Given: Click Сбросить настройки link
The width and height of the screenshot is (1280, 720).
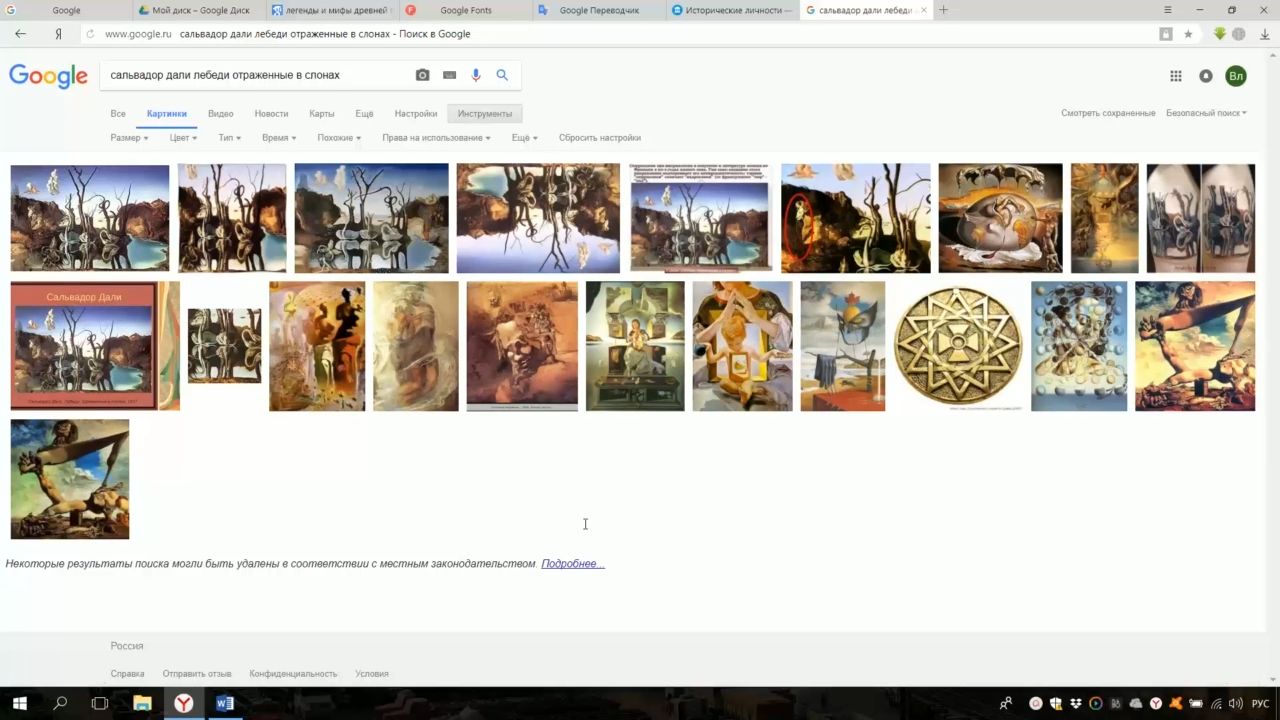Looking at the screenshot, I should pyautogui.click(x=599, y=138).
